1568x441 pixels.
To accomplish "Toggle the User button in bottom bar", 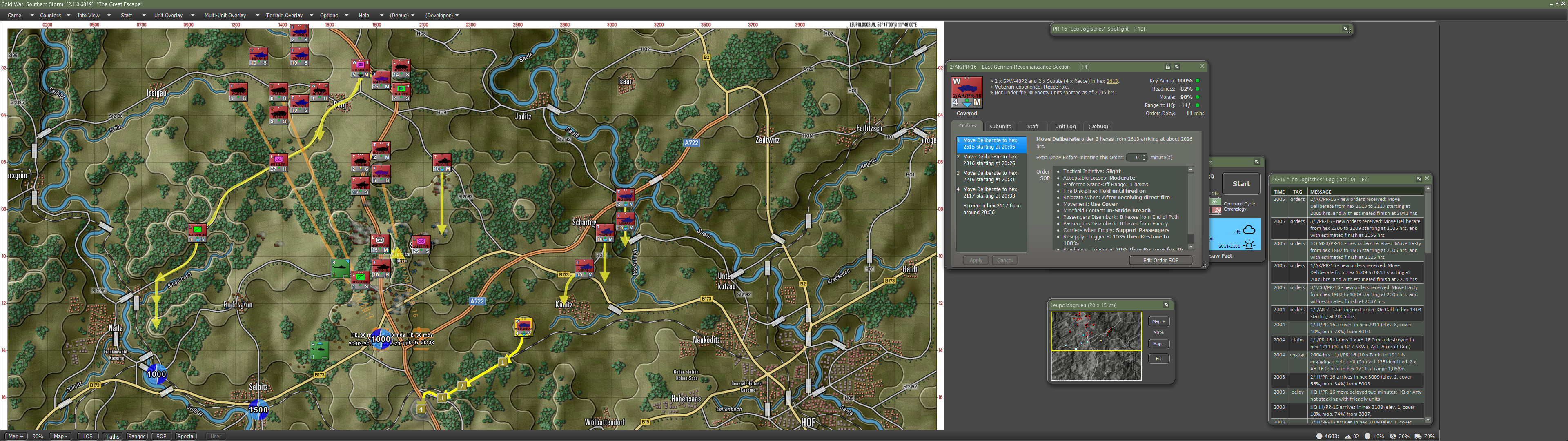I will (216, 436).
